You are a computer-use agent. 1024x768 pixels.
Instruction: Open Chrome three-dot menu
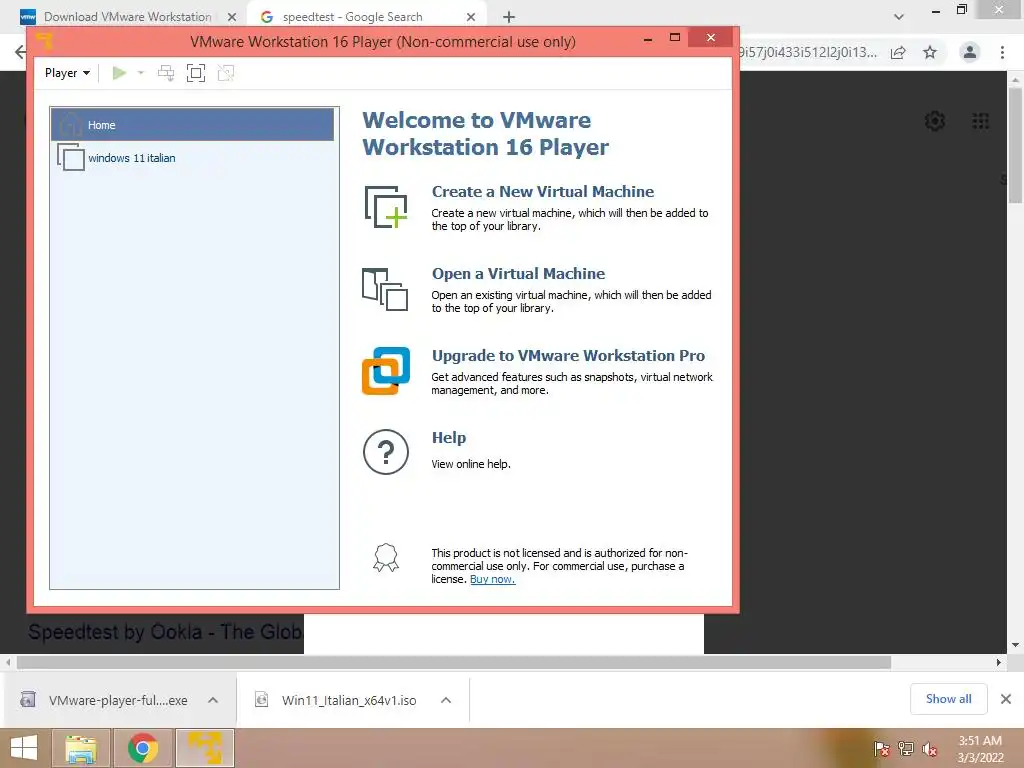coord(1002,52)
